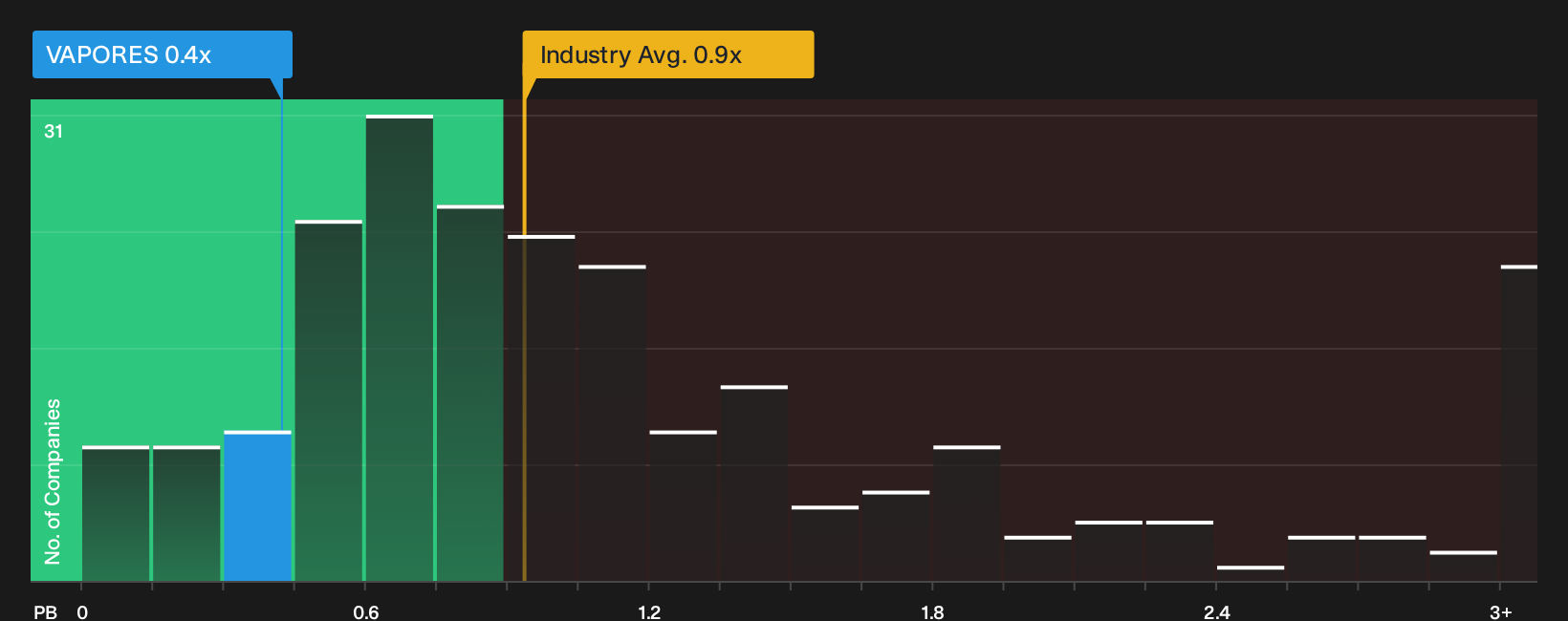Click the tallest histogram bar near 0.6

[x=400, y=348]
